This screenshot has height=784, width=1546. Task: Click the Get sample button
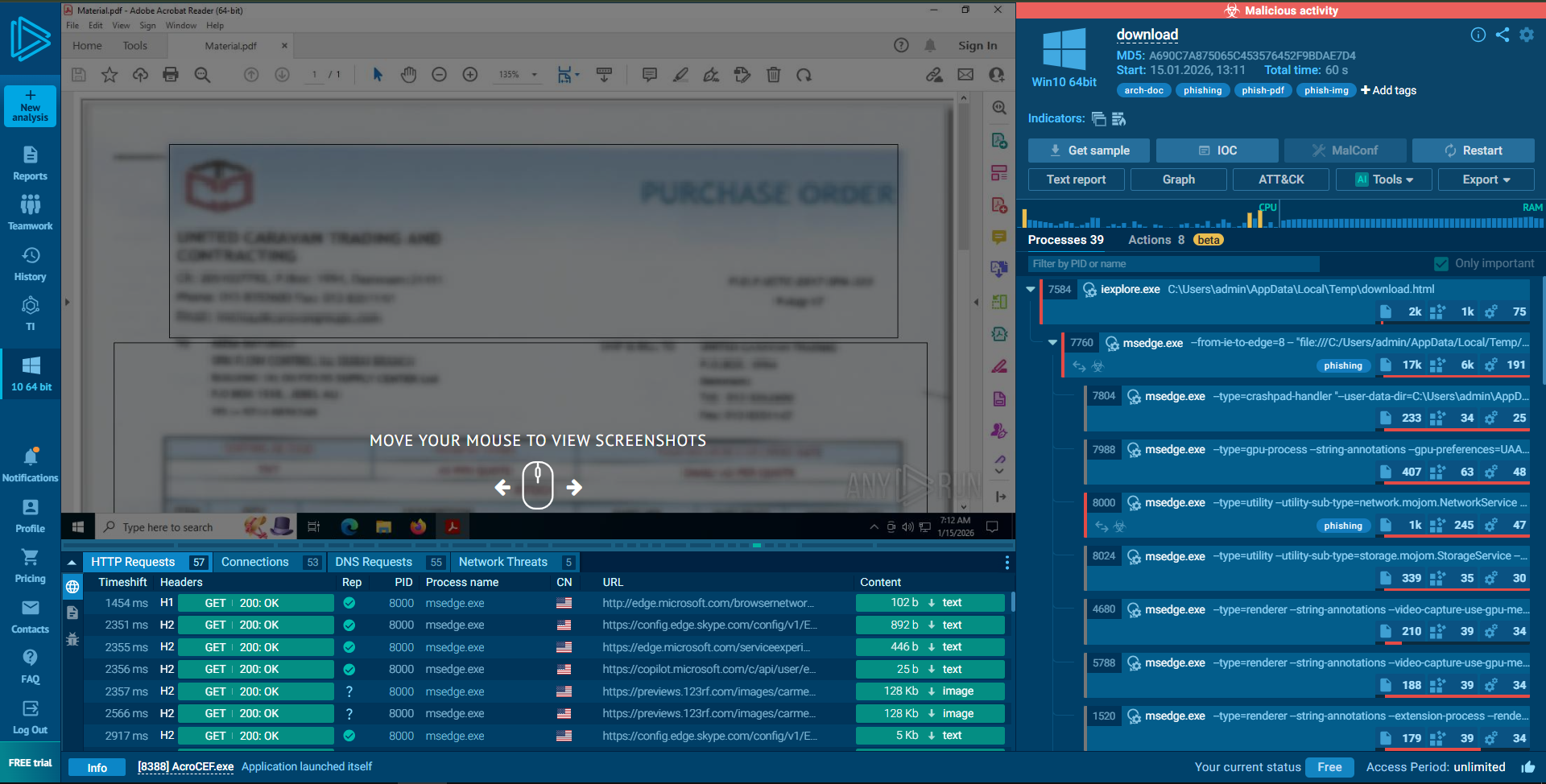tap(1089, 151)
